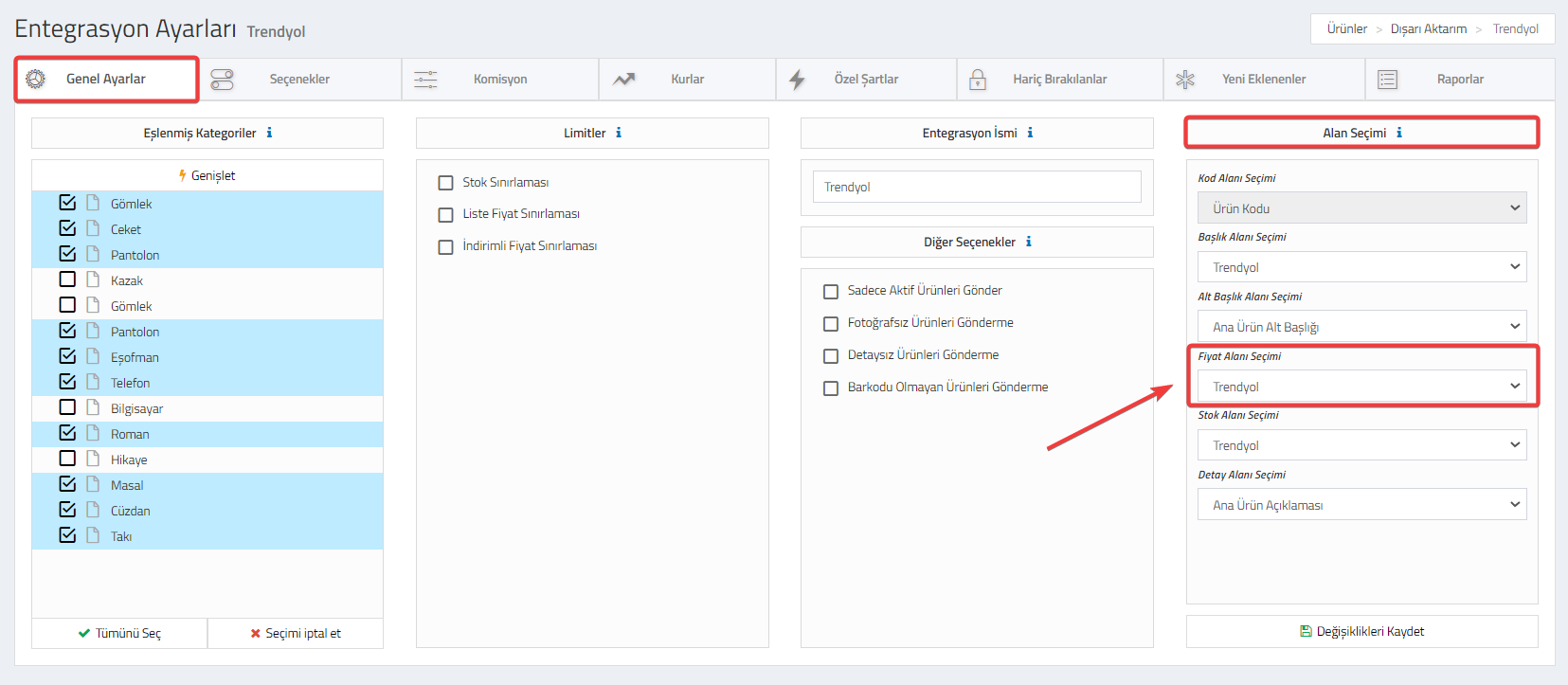The height and width of the screenshot is (685, 1568).
Task: Switch to the Komisyon tab
Action: [500, 80]
